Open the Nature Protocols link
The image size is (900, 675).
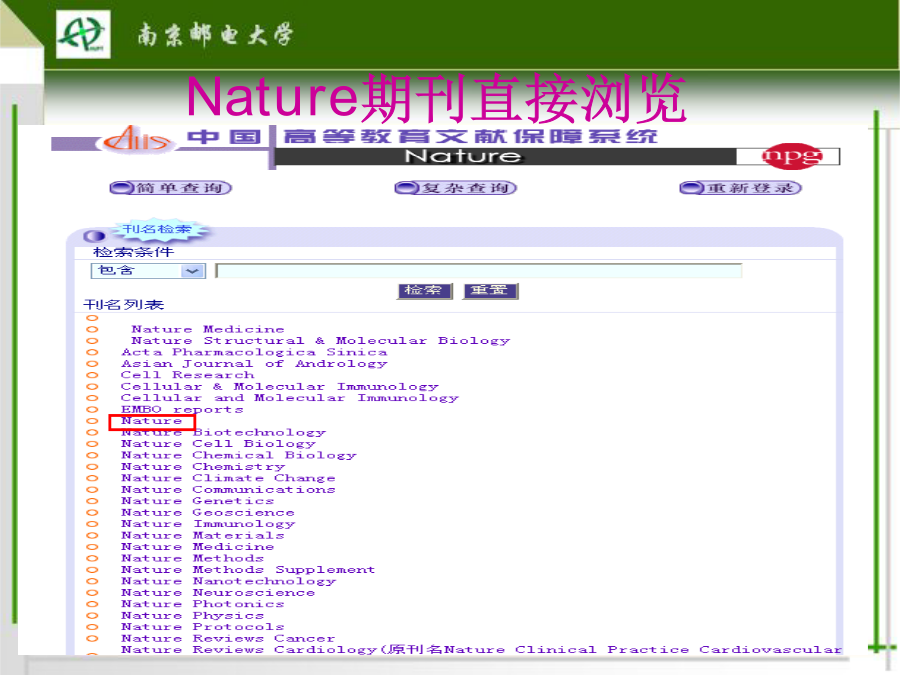click(203, 627)
